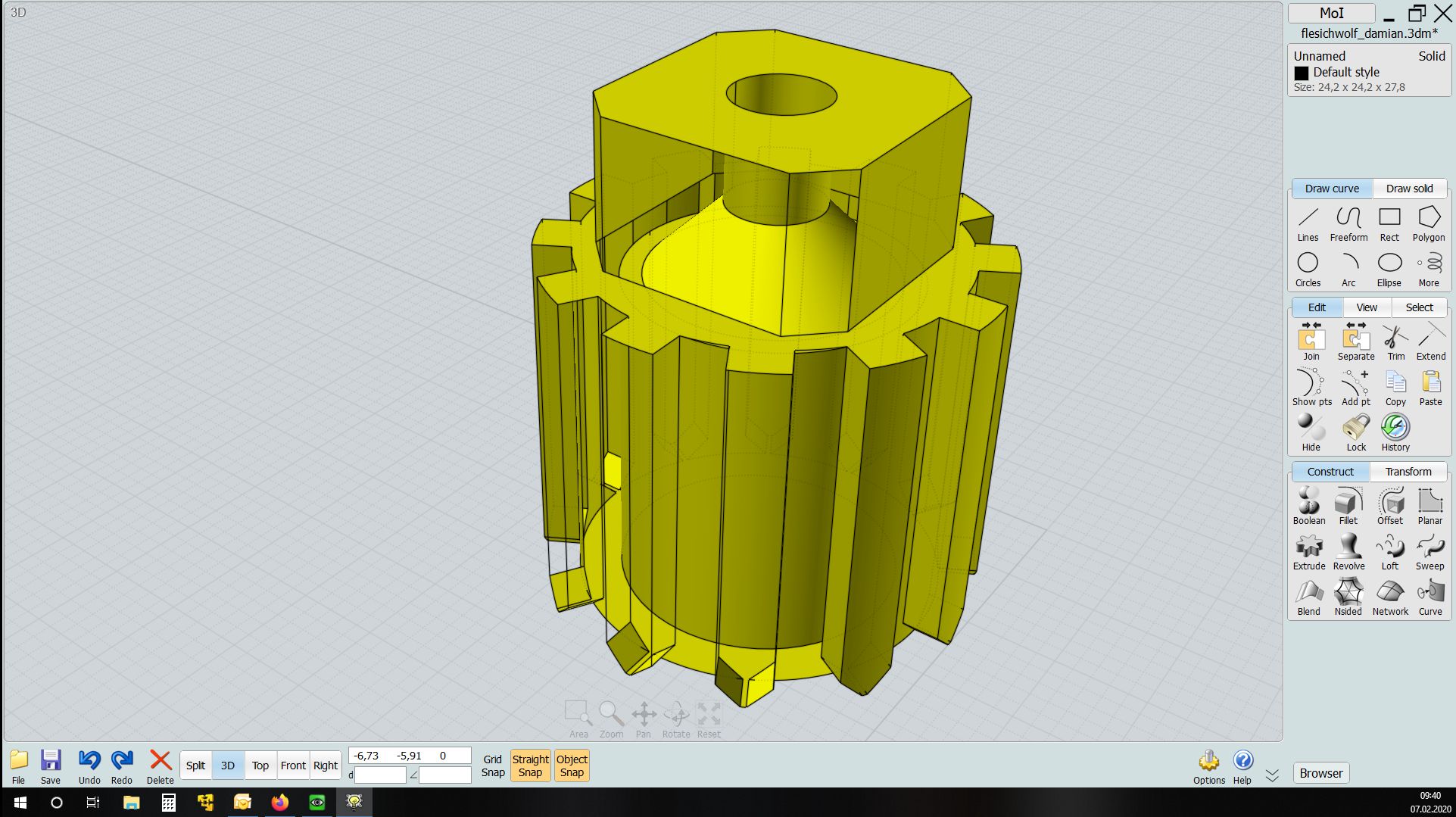1456x817 pixels.
Task: Delete the selected object
Action: tap(160, 766)
